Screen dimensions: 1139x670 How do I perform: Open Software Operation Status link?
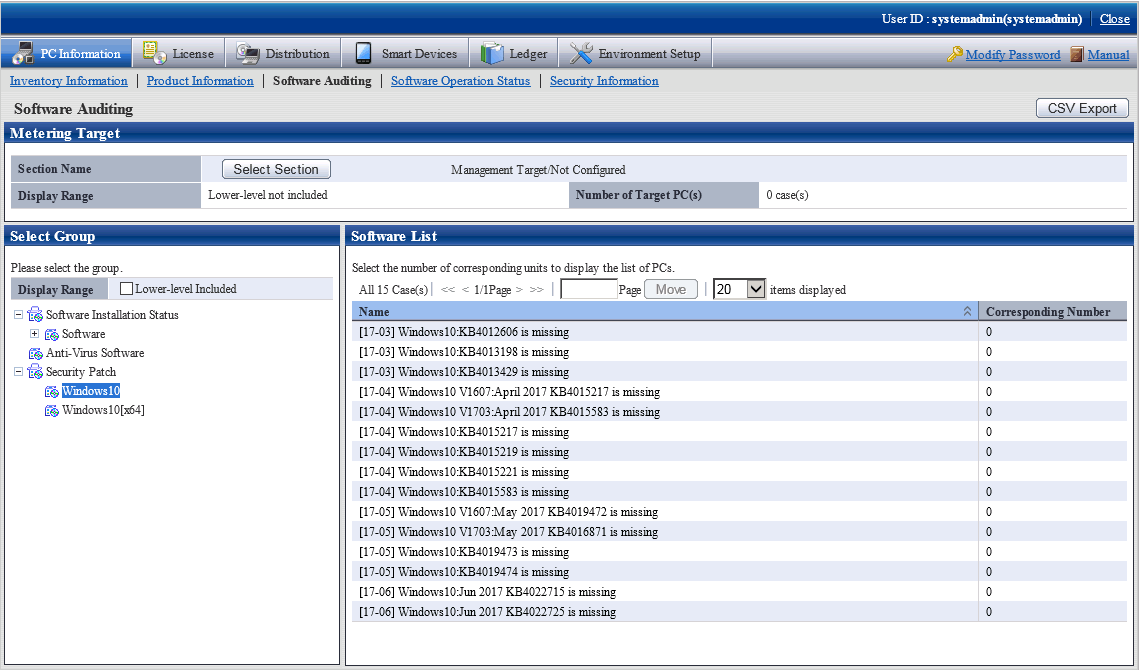coord(461,81)
